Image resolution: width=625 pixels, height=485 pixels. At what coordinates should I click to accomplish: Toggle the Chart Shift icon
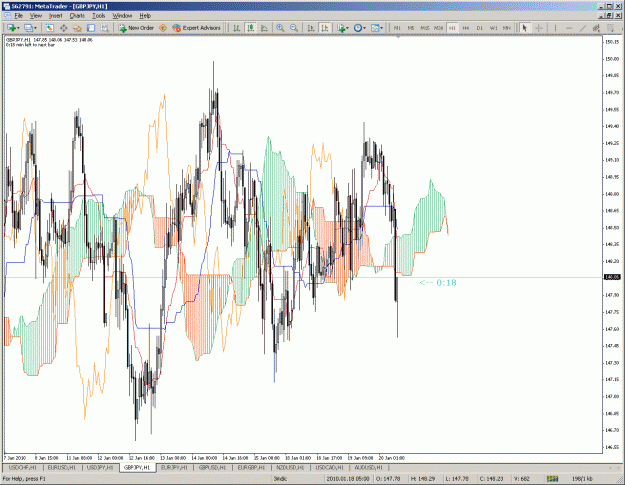point(325,28)
